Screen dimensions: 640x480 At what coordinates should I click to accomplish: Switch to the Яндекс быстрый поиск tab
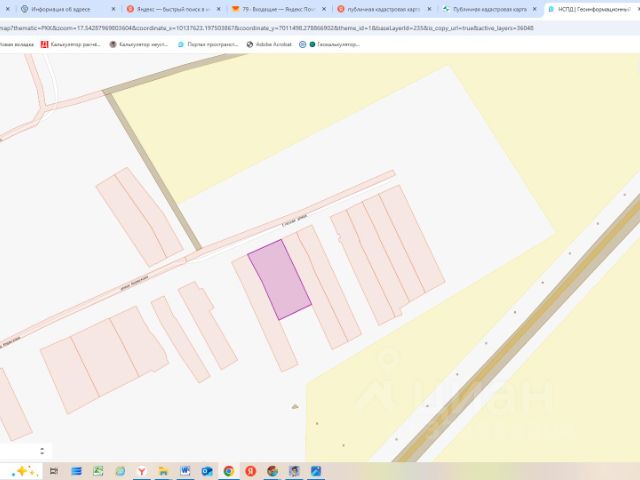tap(167, 9)
